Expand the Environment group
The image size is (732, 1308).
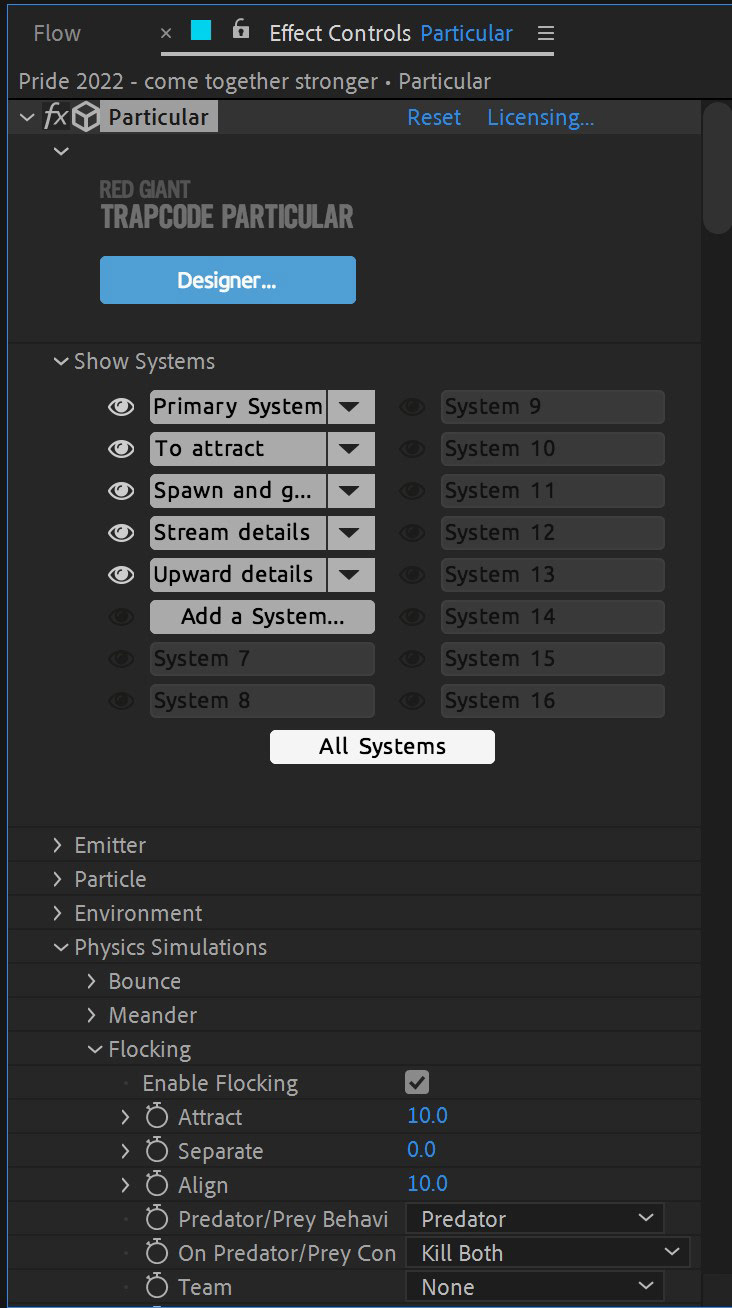[x=59, y=914]
